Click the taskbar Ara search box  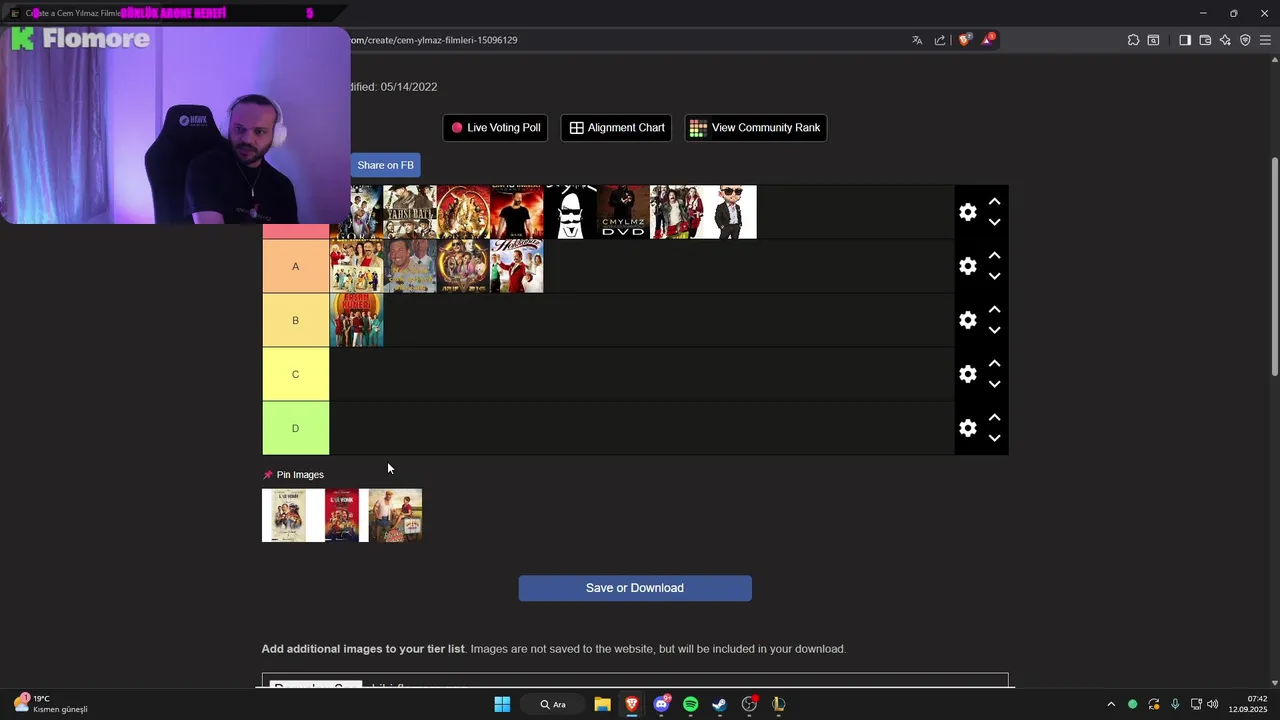[553, 704]
